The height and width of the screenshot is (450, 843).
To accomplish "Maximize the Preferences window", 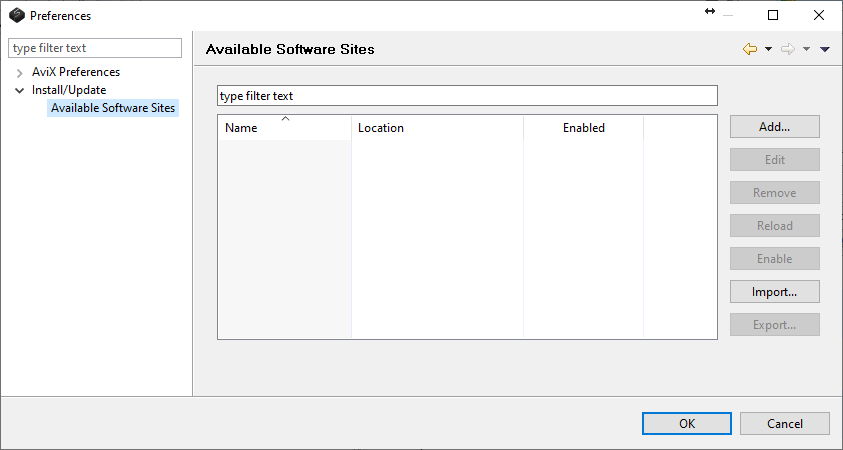I will point(773,15).
